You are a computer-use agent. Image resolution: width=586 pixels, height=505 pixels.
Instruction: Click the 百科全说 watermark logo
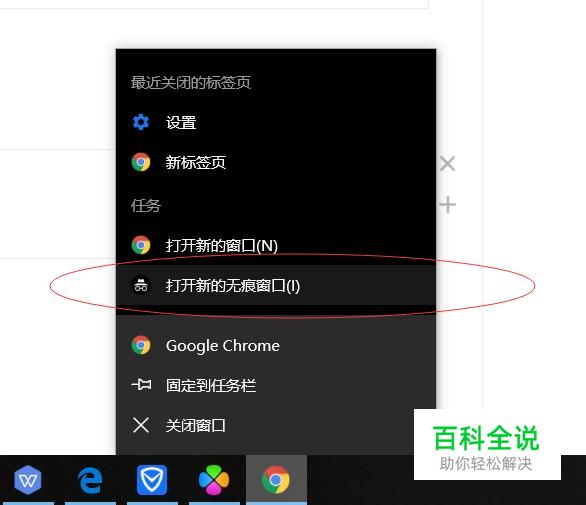(x=487, y=445)
